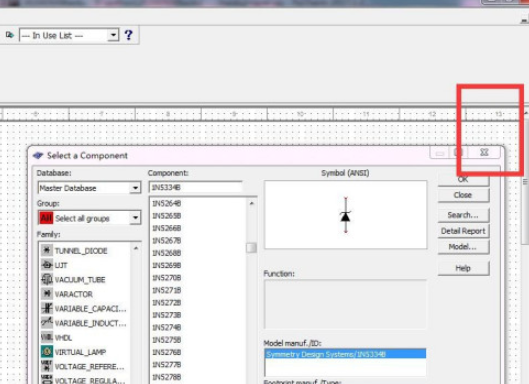Screen dimensions: 529x384
Task: Open the In Use List dropdown
Action: point(113,35)
